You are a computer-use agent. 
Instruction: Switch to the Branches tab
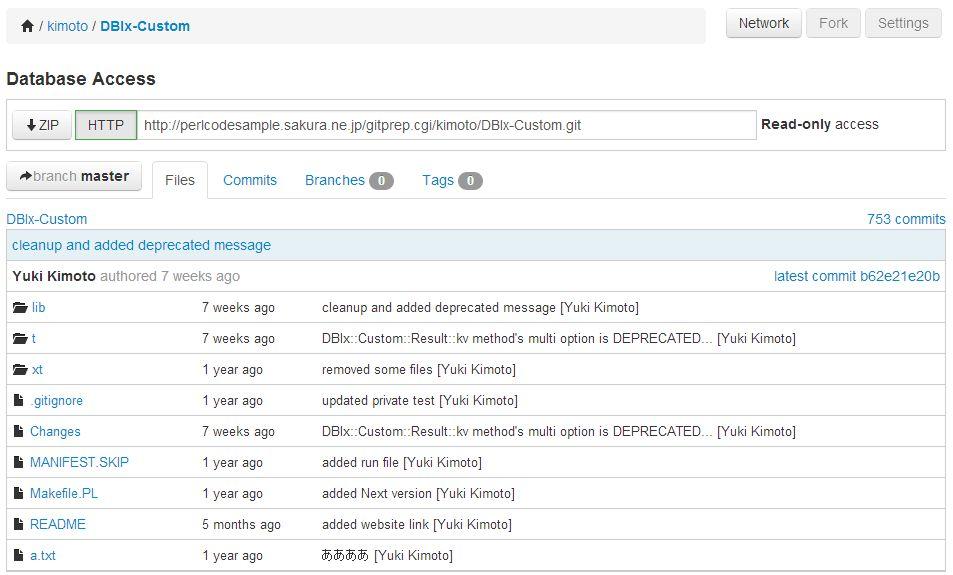349,181
